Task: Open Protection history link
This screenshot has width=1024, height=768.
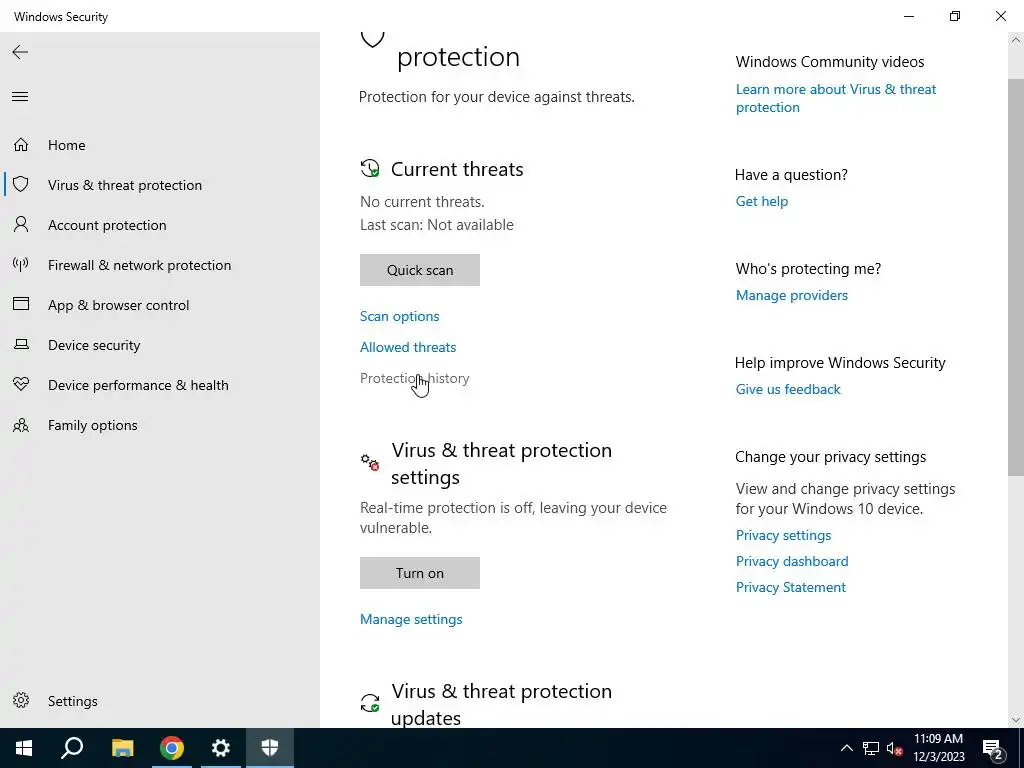Action: tap(415, 378)
